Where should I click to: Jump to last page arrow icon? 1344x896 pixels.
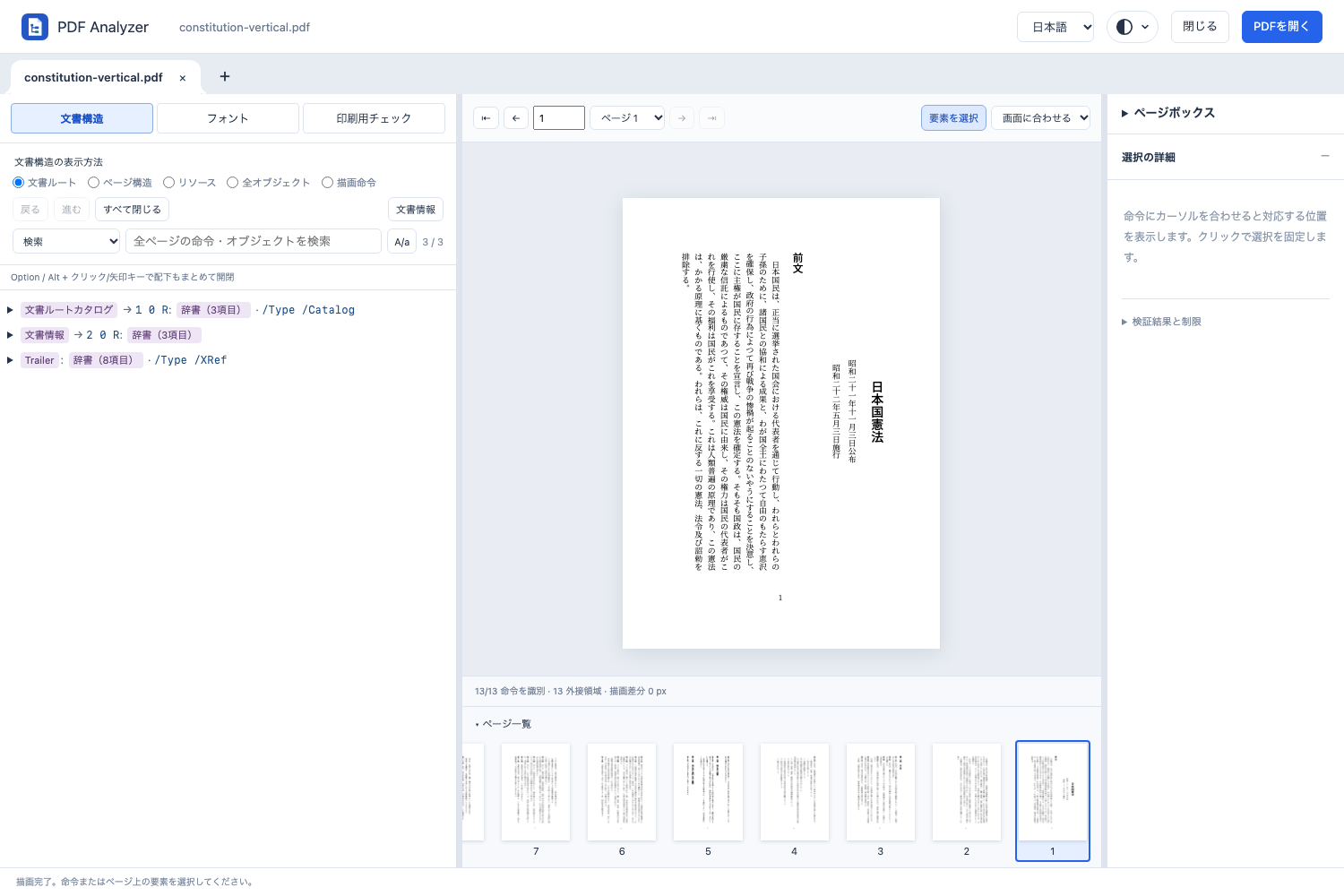coord(712,118)
